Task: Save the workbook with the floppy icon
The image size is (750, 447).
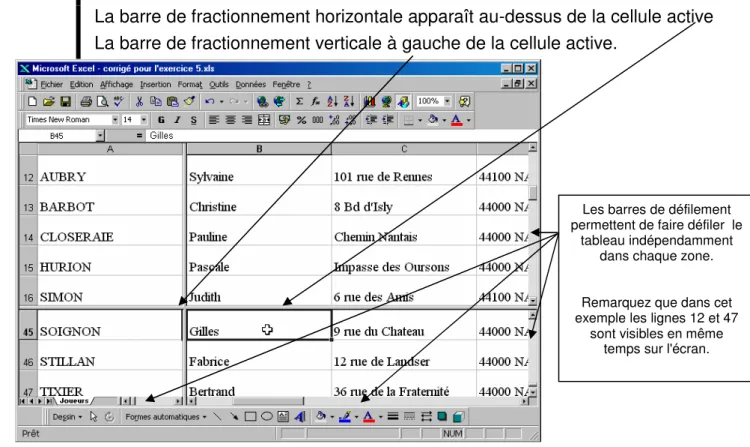Action: tap(66, 101)
